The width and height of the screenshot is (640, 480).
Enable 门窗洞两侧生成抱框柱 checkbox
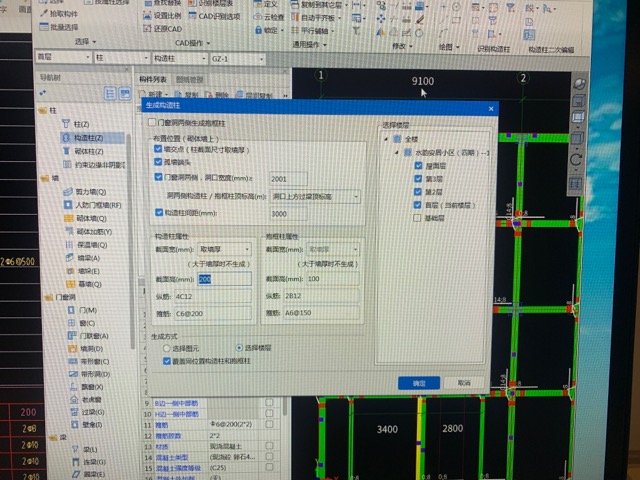[x=152, y=122]
